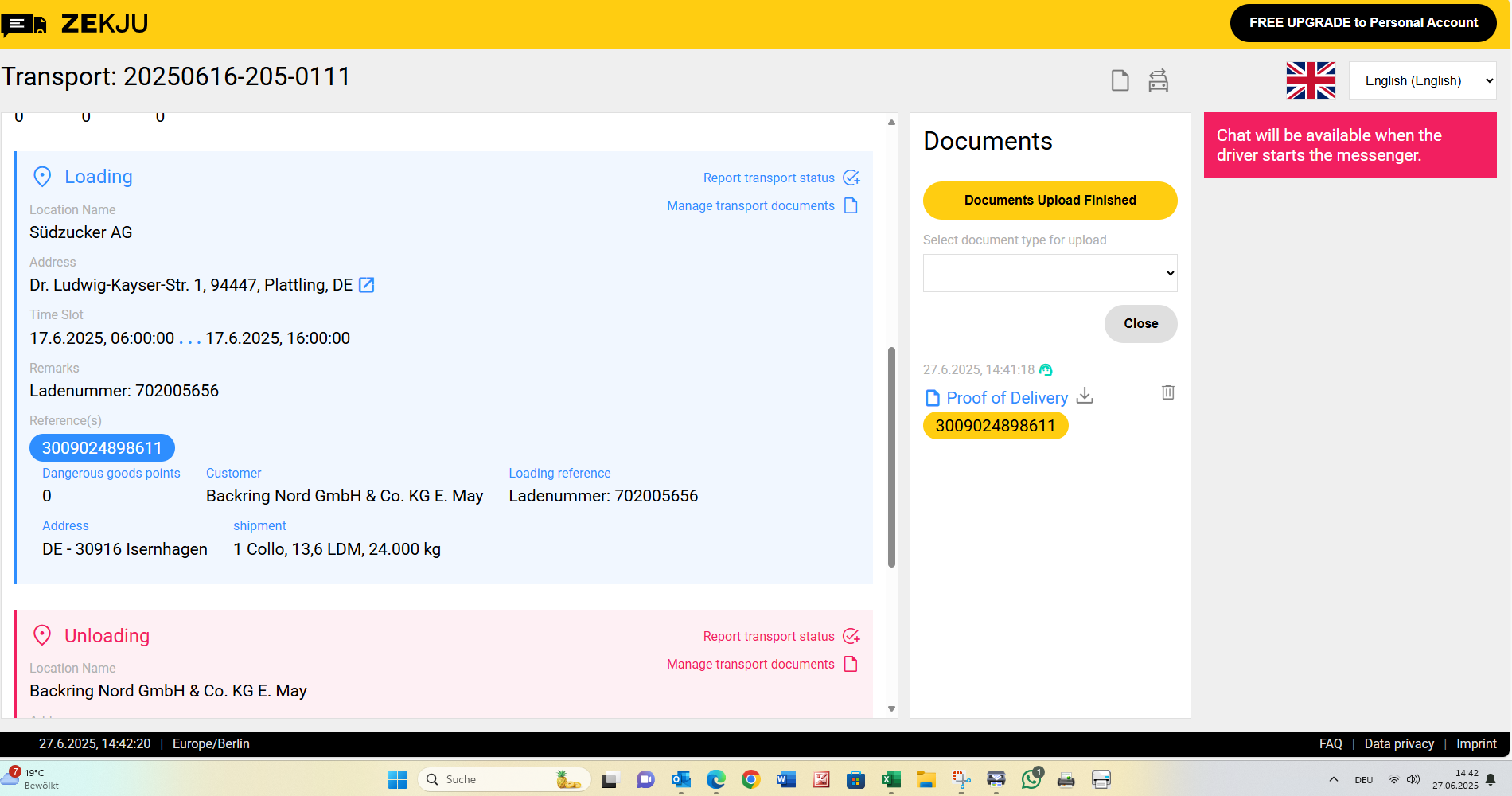Open Microsoft Word from the taskbar
Viewport: 1512px width, 796px height.
pos(785,779)
